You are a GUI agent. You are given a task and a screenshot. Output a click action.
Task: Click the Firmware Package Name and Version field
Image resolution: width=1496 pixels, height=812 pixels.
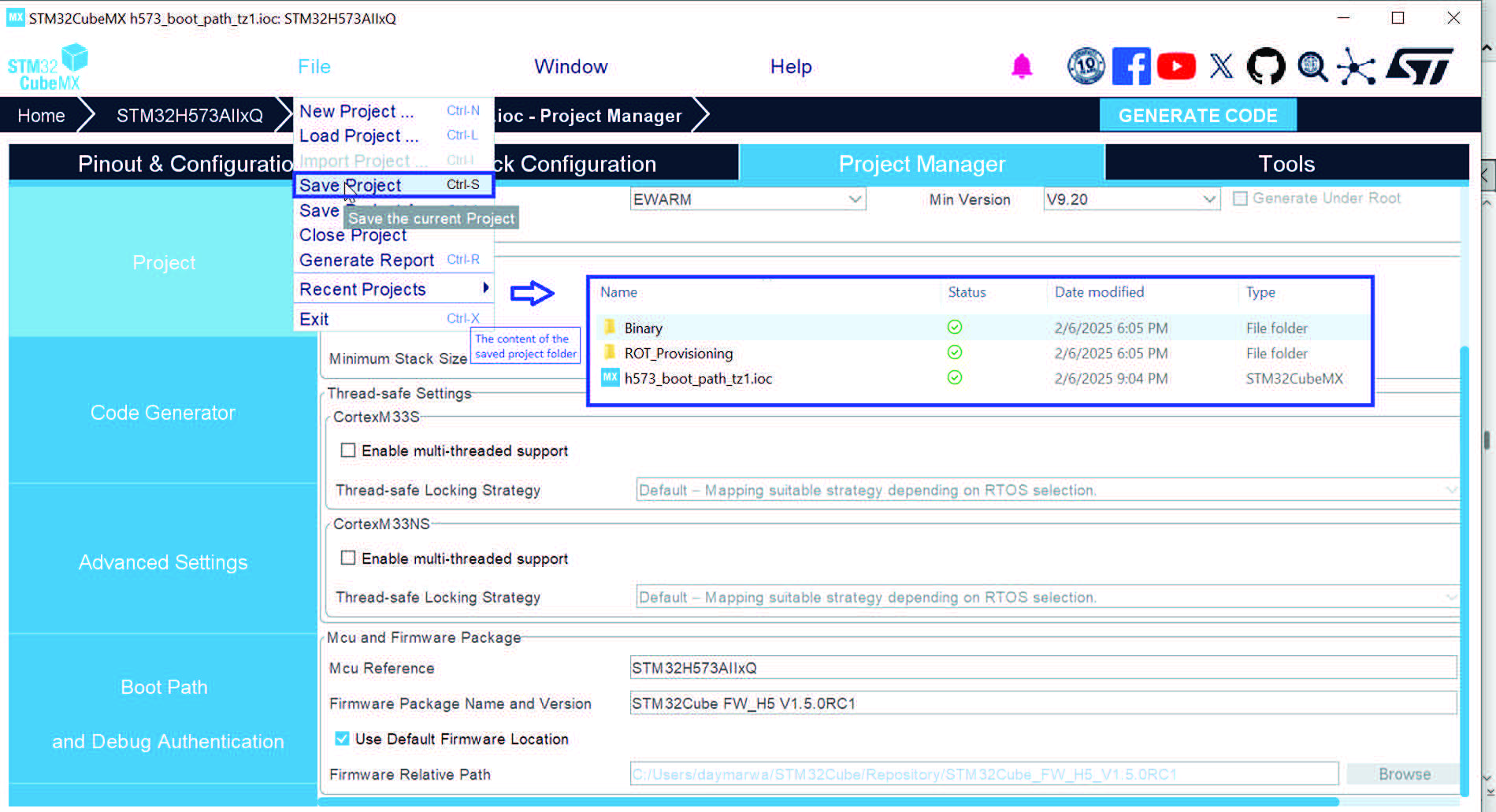(x=1043, y=703)
